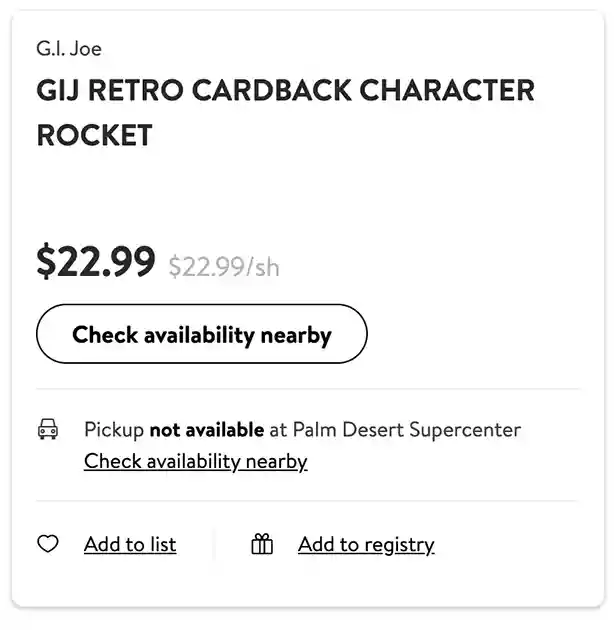Open the G.I. Joe brand link

pyautogui.click(x=69, y=48)
